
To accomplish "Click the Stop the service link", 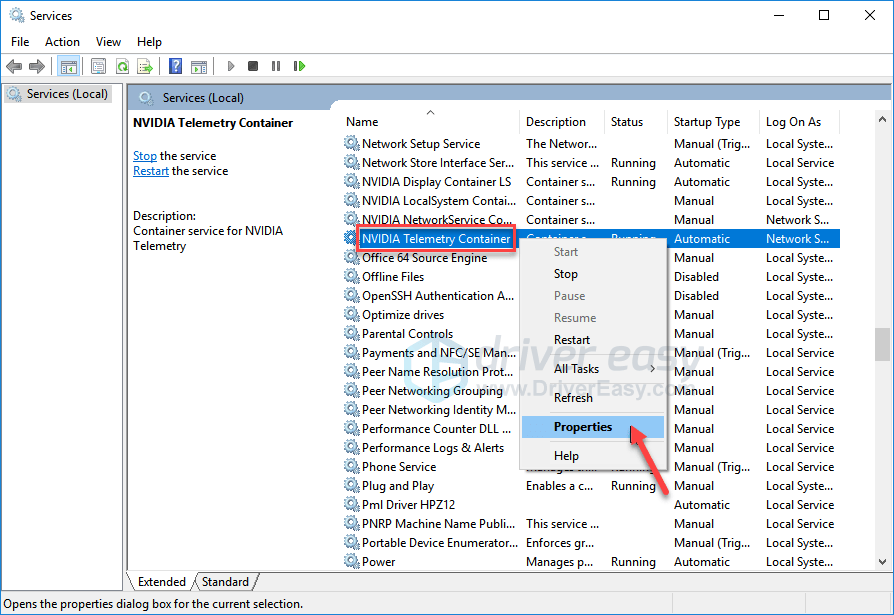I will click(145, 156).
